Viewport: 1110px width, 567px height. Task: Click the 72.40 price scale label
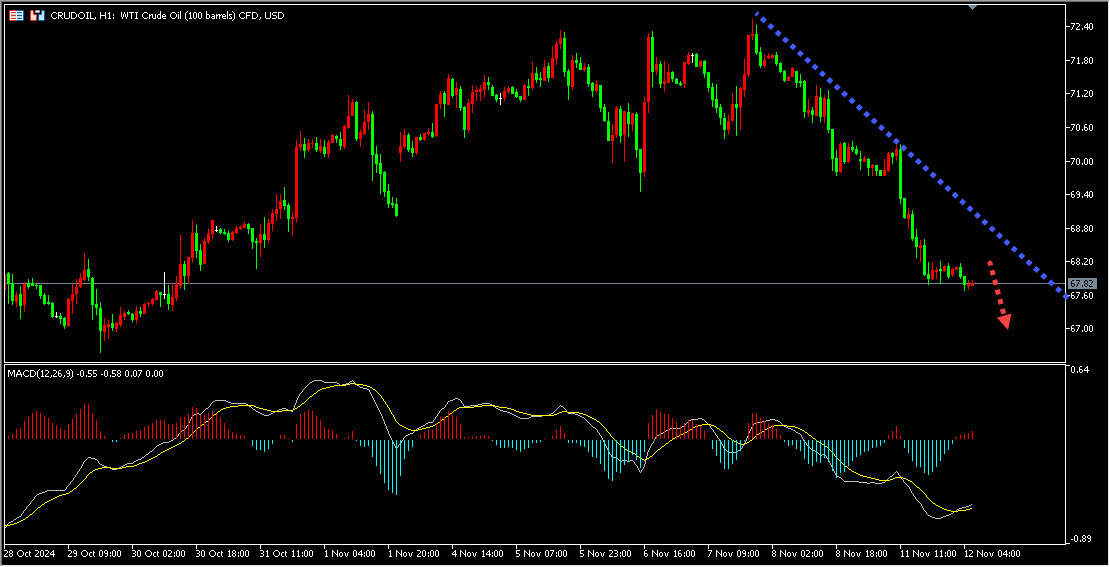coord(1081,27)
